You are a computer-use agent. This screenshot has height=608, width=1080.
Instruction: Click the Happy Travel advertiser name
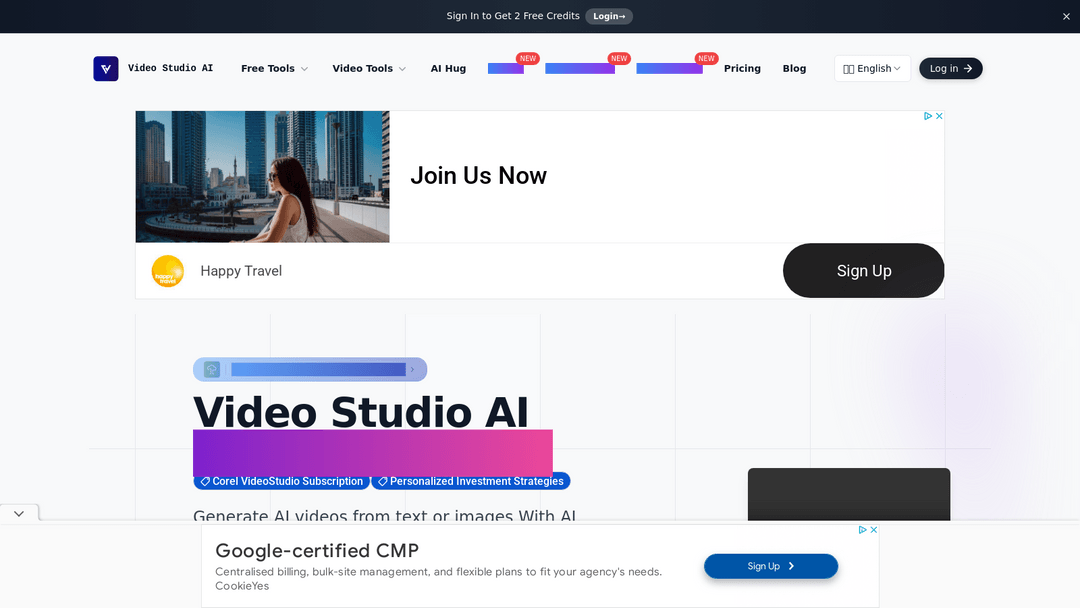(241, 271)
